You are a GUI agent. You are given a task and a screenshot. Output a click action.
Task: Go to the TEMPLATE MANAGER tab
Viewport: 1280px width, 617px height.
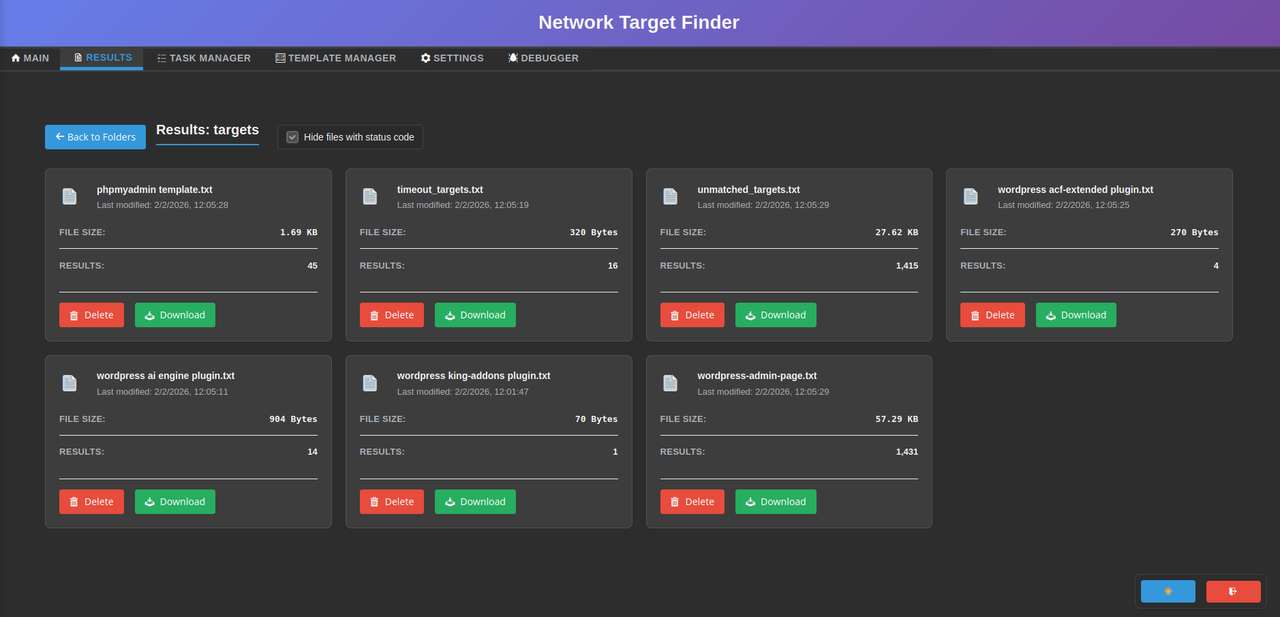click(x=336, y=58)
